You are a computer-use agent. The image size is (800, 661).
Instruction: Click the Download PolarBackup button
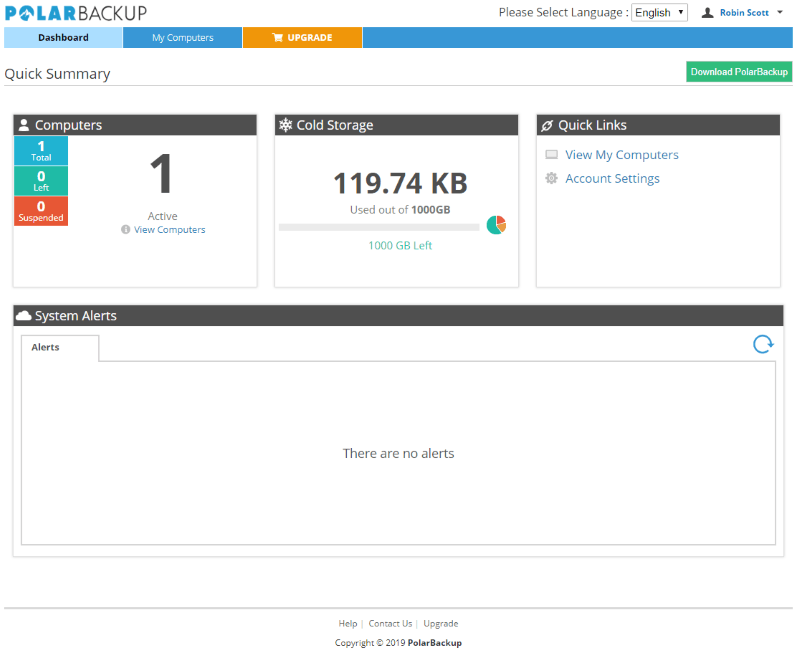click(738, 72)
